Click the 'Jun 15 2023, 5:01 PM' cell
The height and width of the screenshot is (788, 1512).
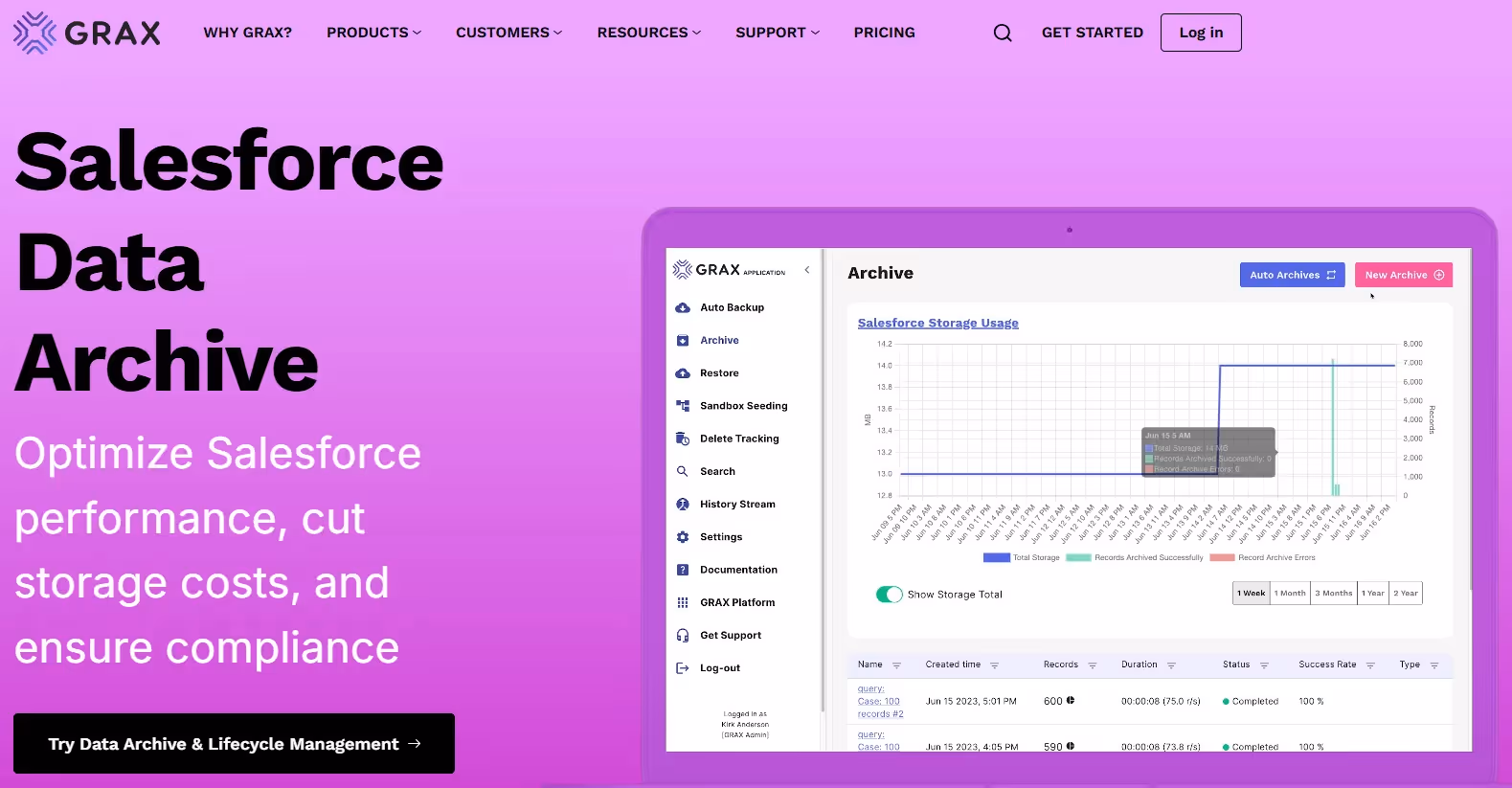pyautogui.click(x=971, y=701)
